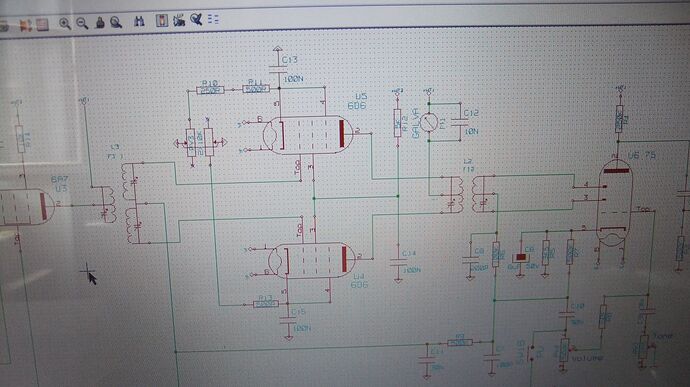Image resolution: width=690 pixels, height=387 pixels.
Task: Select the 10K dual potentiometer symbol
Action: [x=200, y=142]
